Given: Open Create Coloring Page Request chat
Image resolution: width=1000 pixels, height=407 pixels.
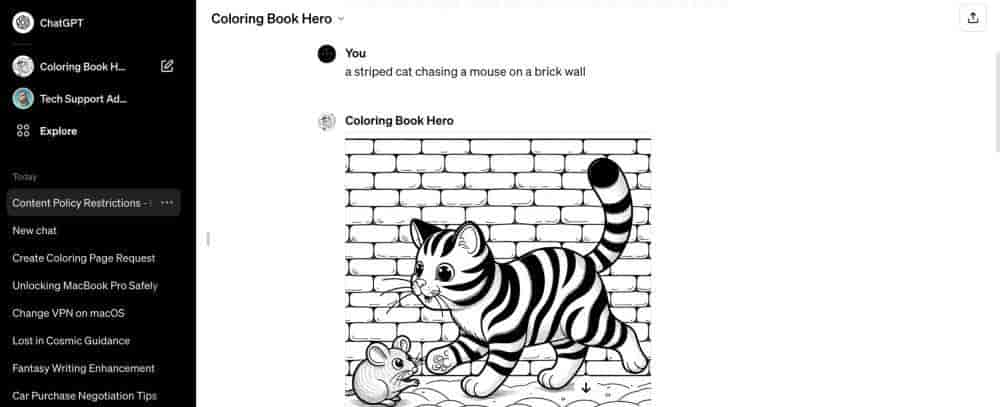Looking at the screenshot, I should click(x=84, y=258).
